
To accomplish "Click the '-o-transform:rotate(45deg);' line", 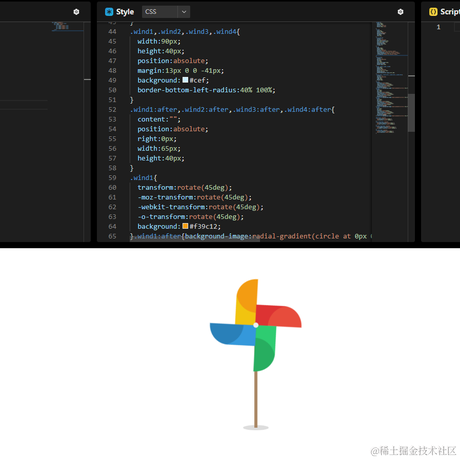I will pyautogui.click(x=190, y=217).
